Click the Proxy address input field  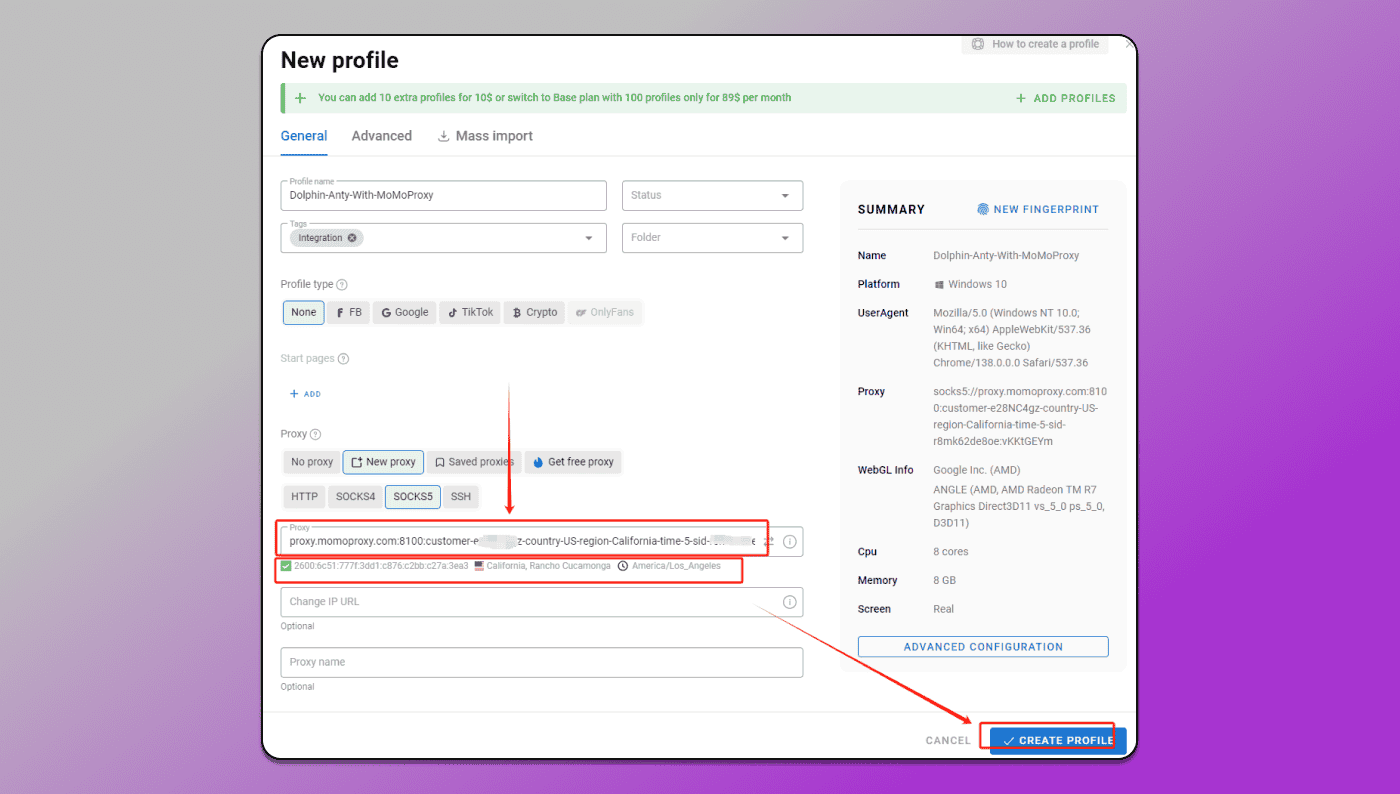pos(542,541)
